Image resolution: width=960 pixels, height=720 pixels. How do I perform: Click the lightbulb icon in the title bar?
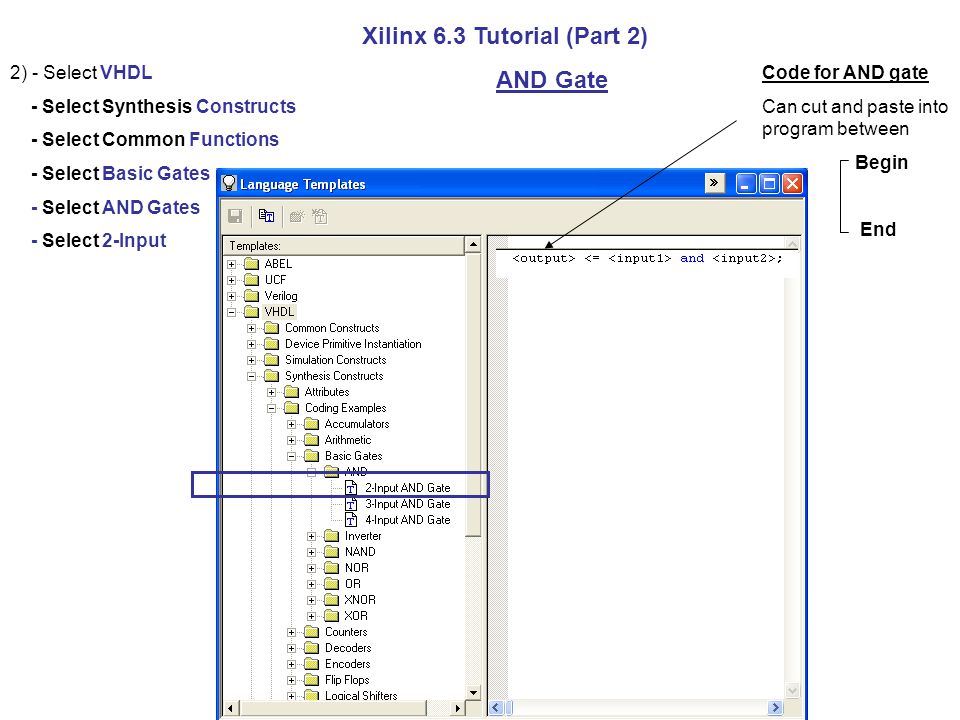pos(229,183)
